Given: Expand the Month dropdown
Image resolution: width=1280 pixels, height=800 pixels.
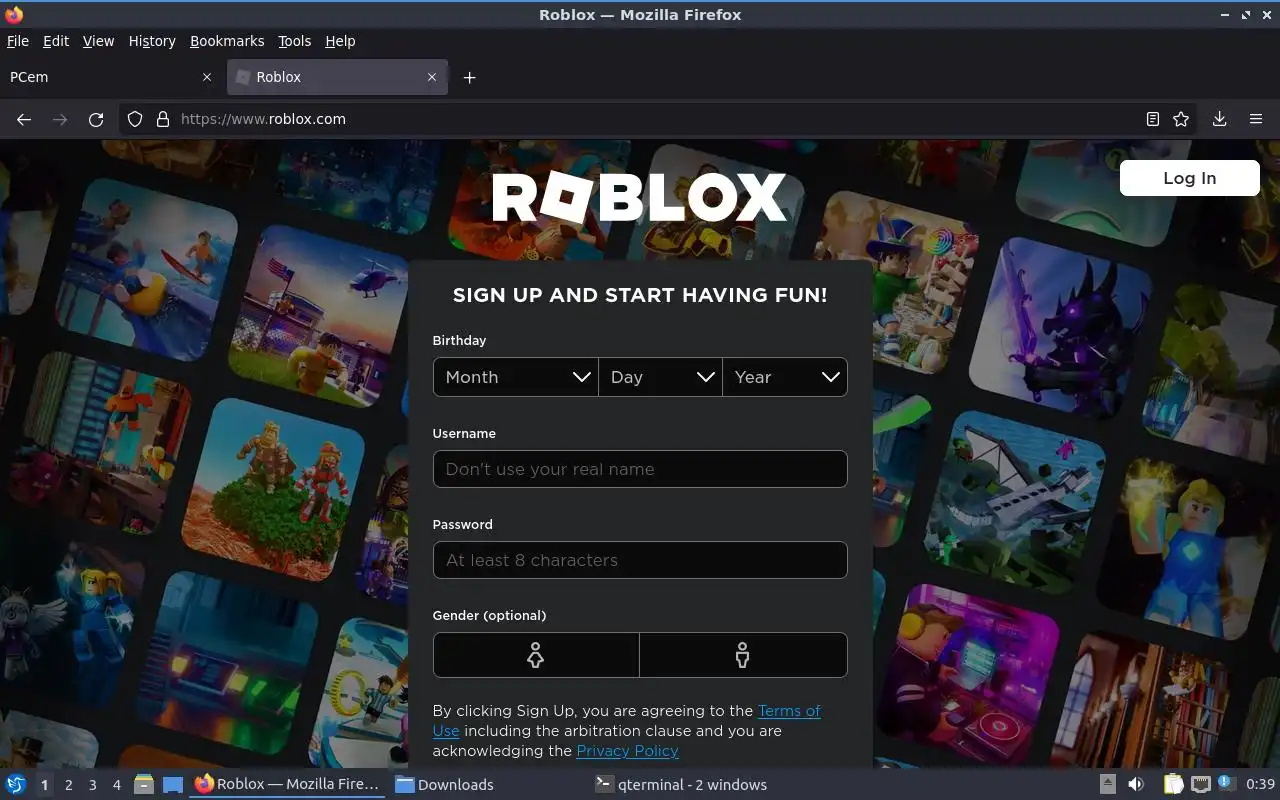Looking at the screenshot, I should click(x=516, y=377).
